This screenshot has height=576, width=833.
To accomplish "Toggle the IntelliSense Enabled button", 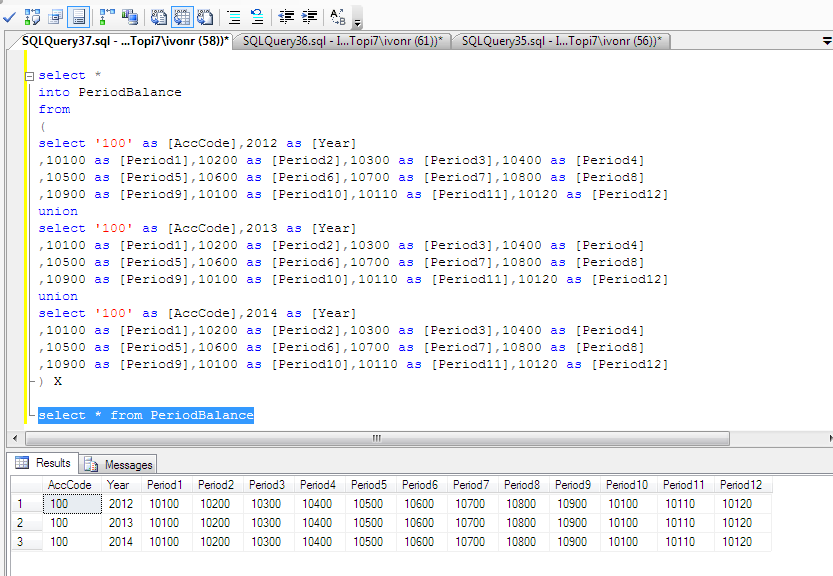I will click(79, 17).
